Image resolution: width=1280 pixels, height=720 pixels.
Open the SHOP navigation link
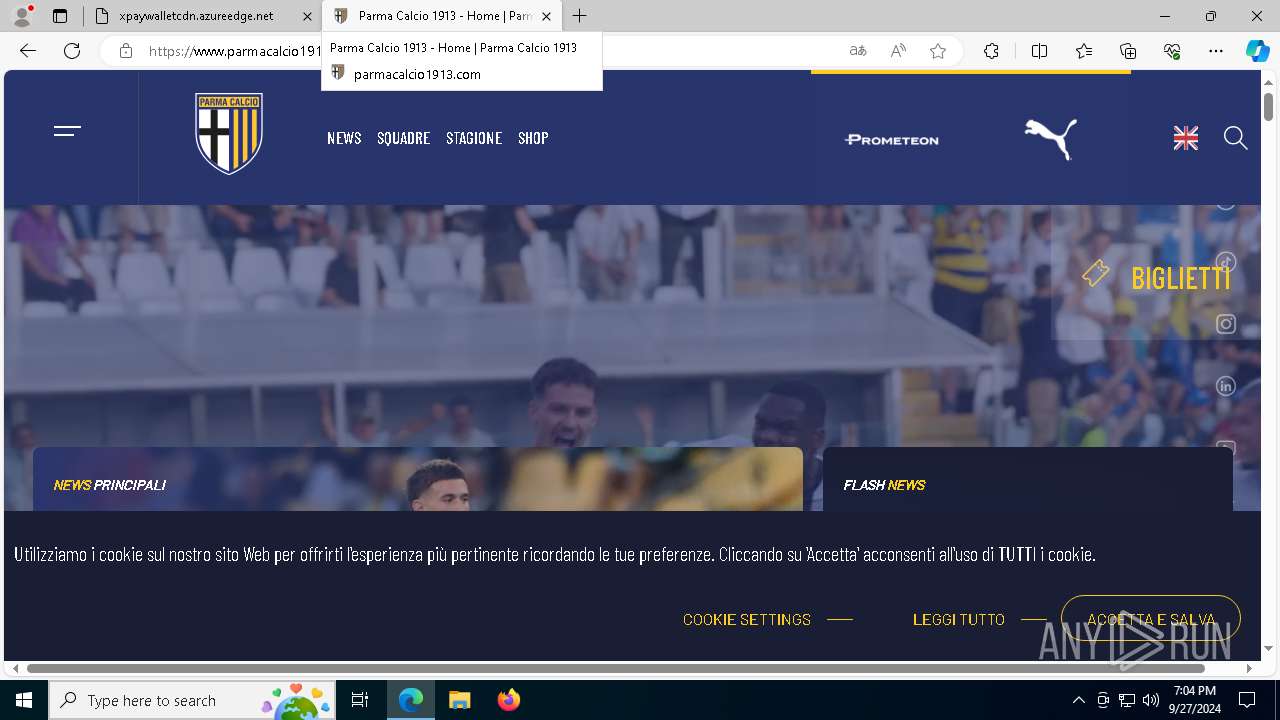click(x=533, y=138)
